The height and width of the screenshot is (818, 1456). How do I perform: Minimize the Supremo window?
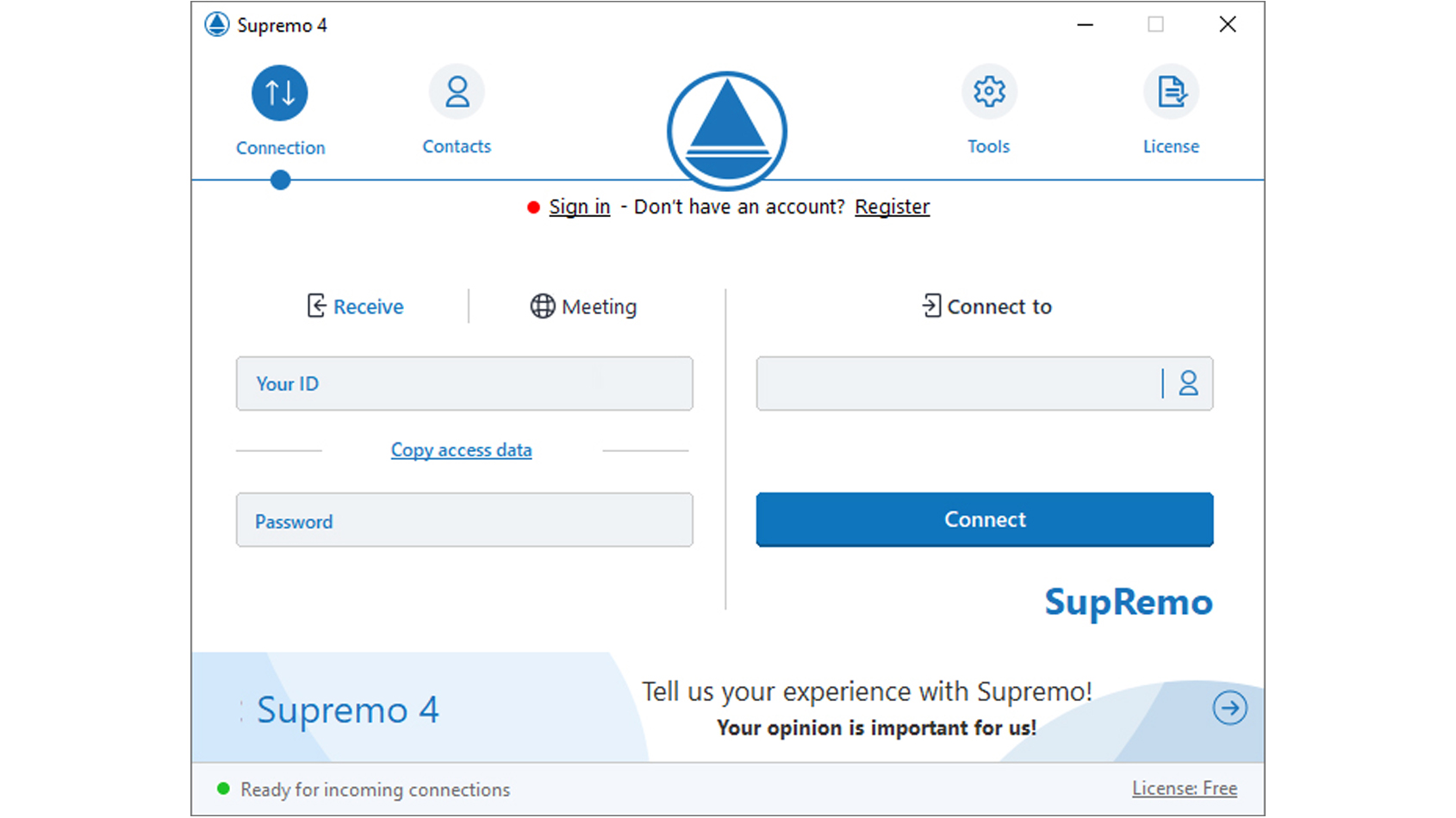tap(1086, 25)
